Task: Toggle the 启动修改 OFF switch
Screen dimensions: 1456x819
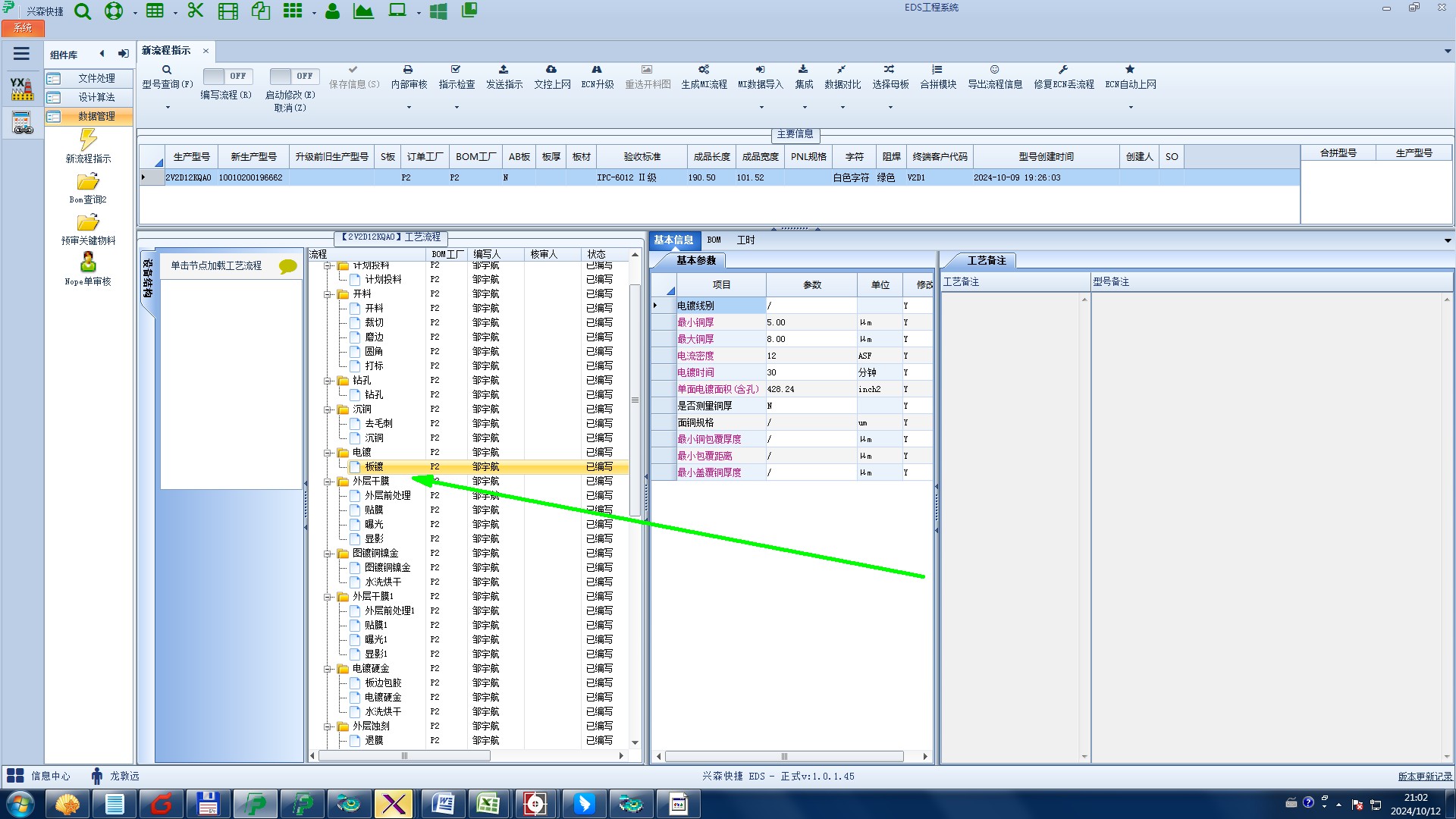Action: coord(294,76)
